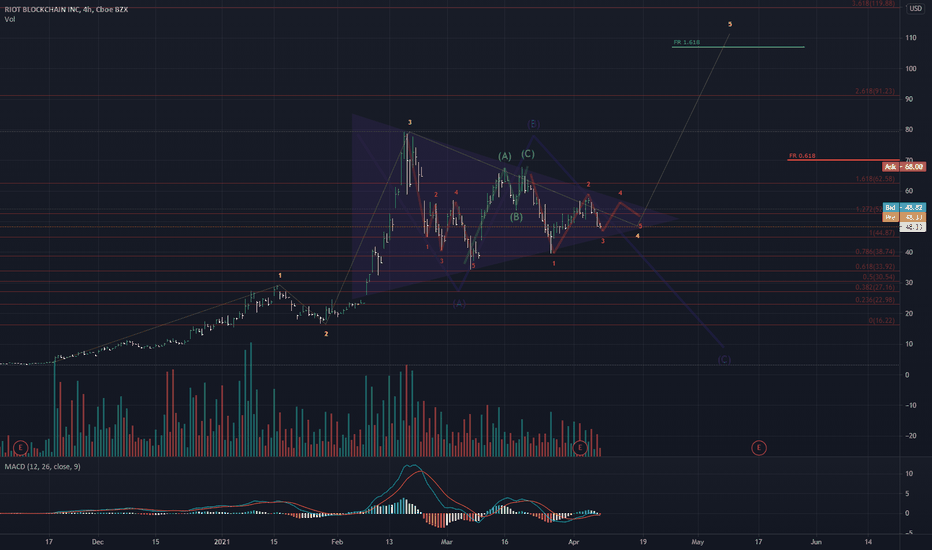This screenshot has width=932, height=550.
Task: Click the 5 tick on the MACD scale
Action: 907,494
